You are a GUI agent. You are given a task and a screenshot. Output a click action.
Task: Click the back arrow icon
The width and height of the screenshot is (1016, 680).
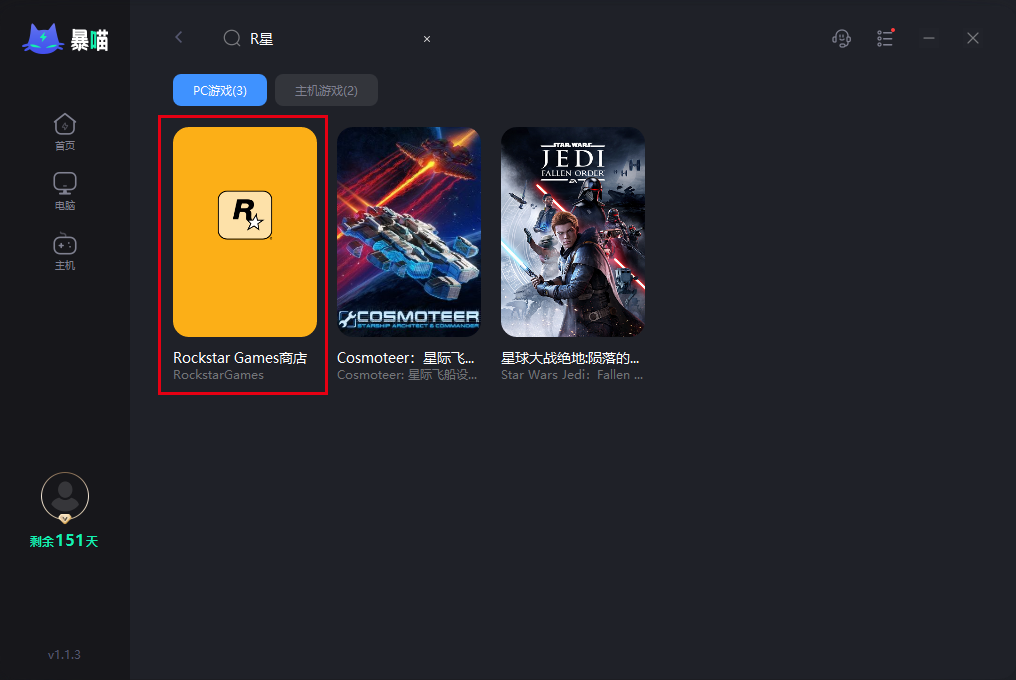click(179, 38)
